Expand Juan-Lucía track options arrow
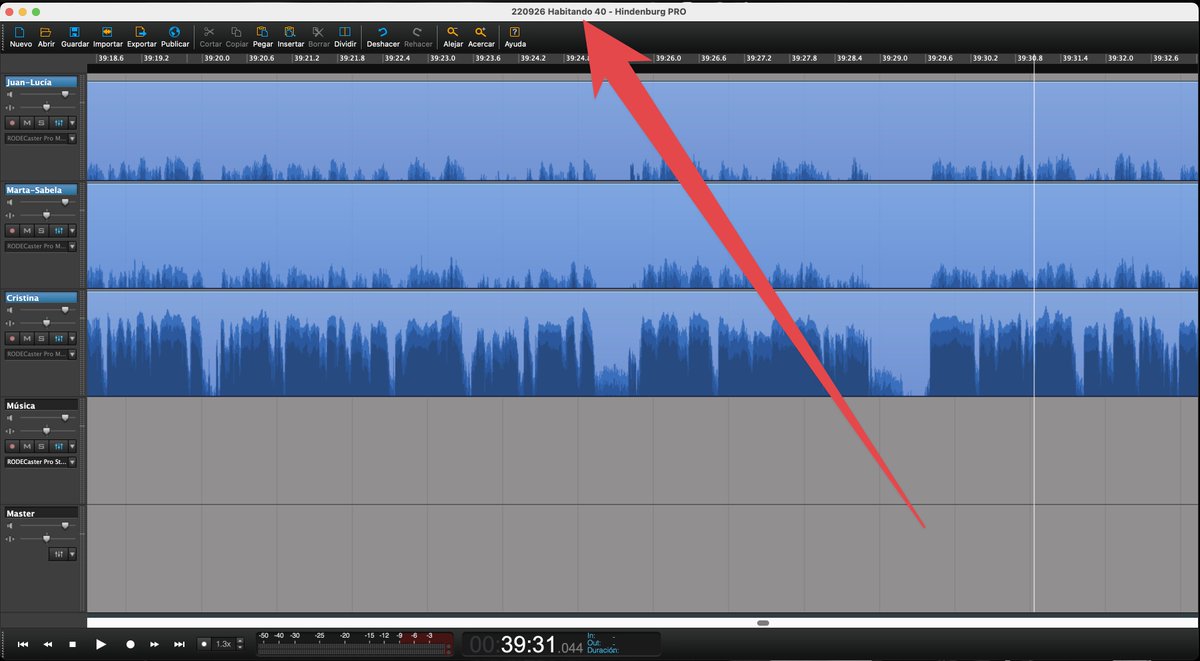 [x=72, y=122]
